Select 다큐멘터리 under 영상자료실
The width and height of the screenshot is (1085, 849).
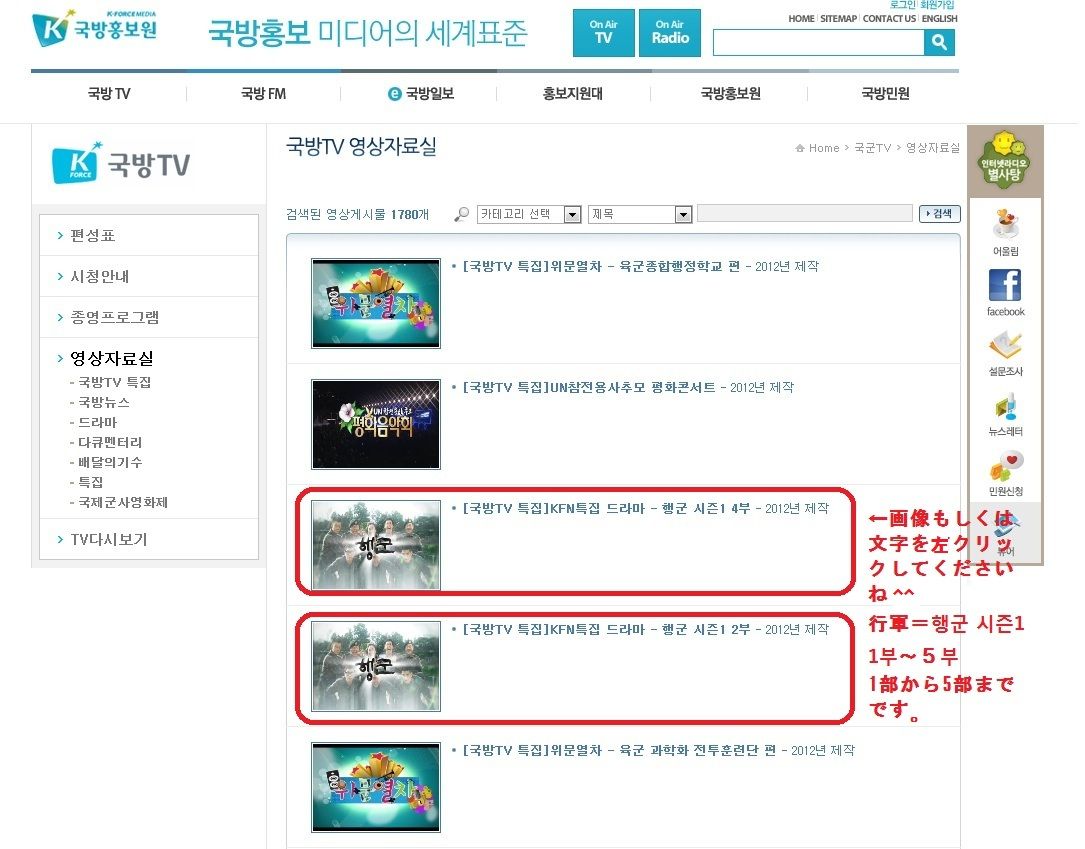click(110, 442)
